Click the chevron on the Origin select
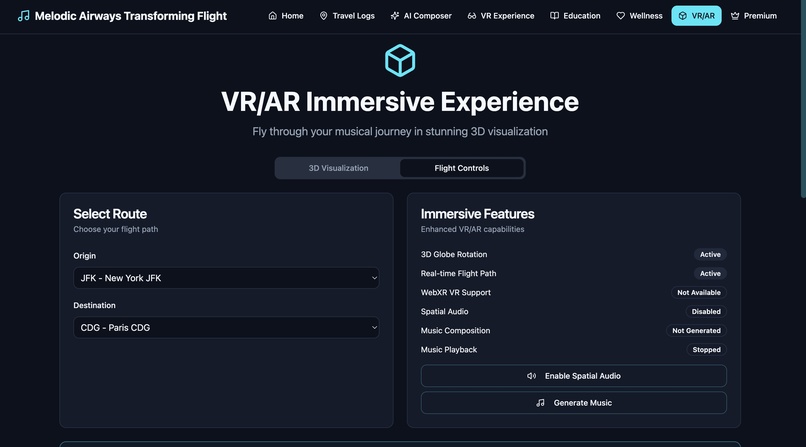Image resolution: width=806 pixels, height=447 pixels. pyautogui.click(x=374, y=278)
